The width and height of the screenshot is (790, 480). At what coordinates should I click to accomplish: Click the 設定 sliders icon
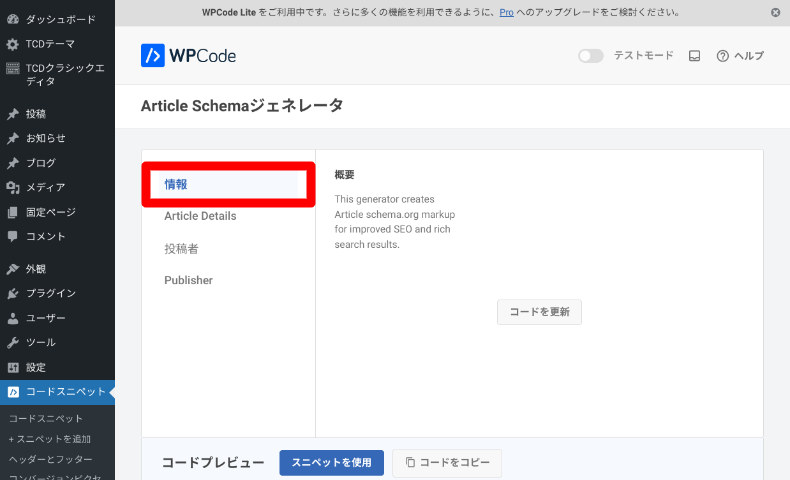pos(13,367)
